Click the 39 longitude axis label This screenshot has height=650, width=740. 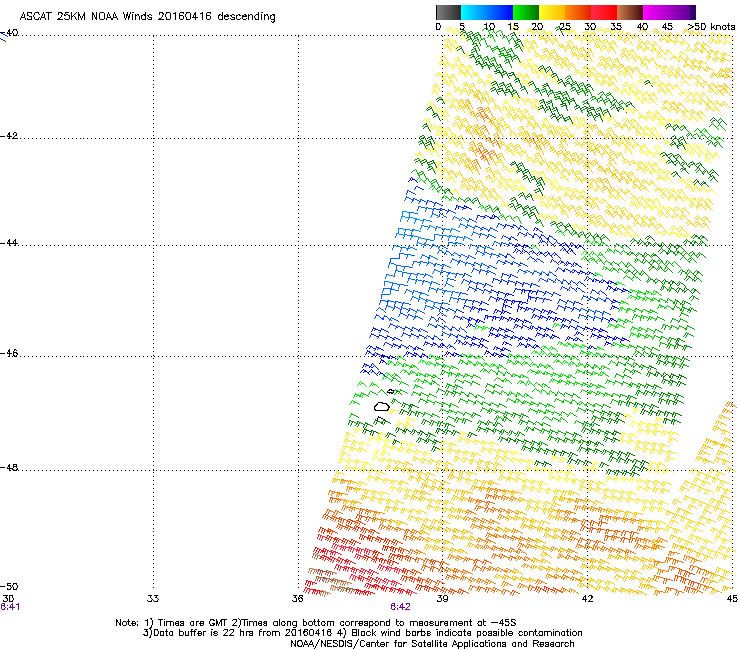point(442,599)
